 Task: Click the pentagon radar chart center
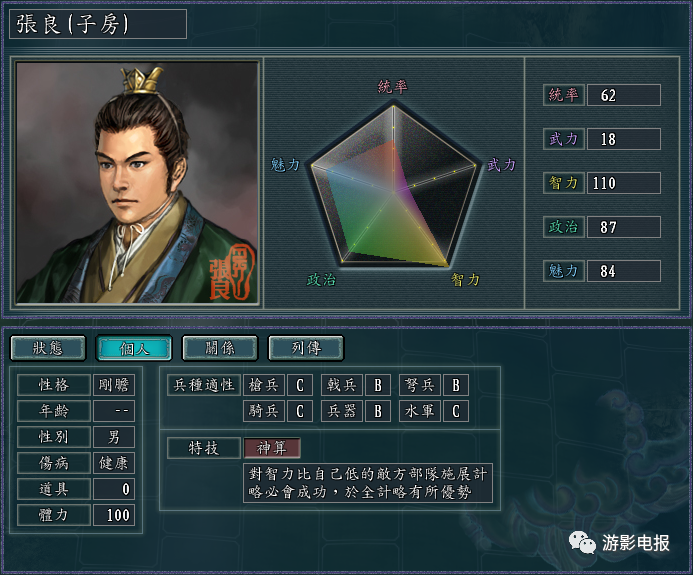click(x=393, y=192)
